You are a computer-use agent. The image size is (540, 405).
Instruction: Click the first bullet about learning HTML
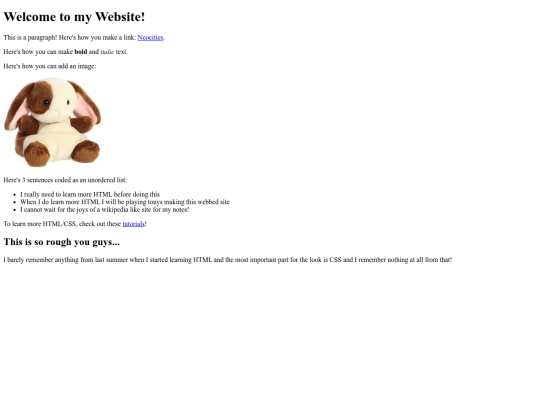click(90, 194)
